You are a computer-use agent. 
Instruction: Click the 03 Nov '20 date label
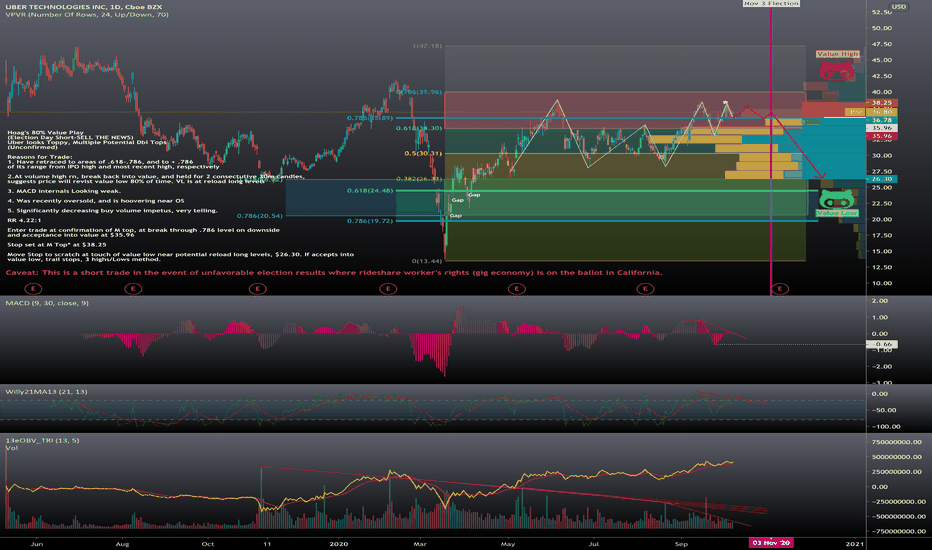pos(771,543)
